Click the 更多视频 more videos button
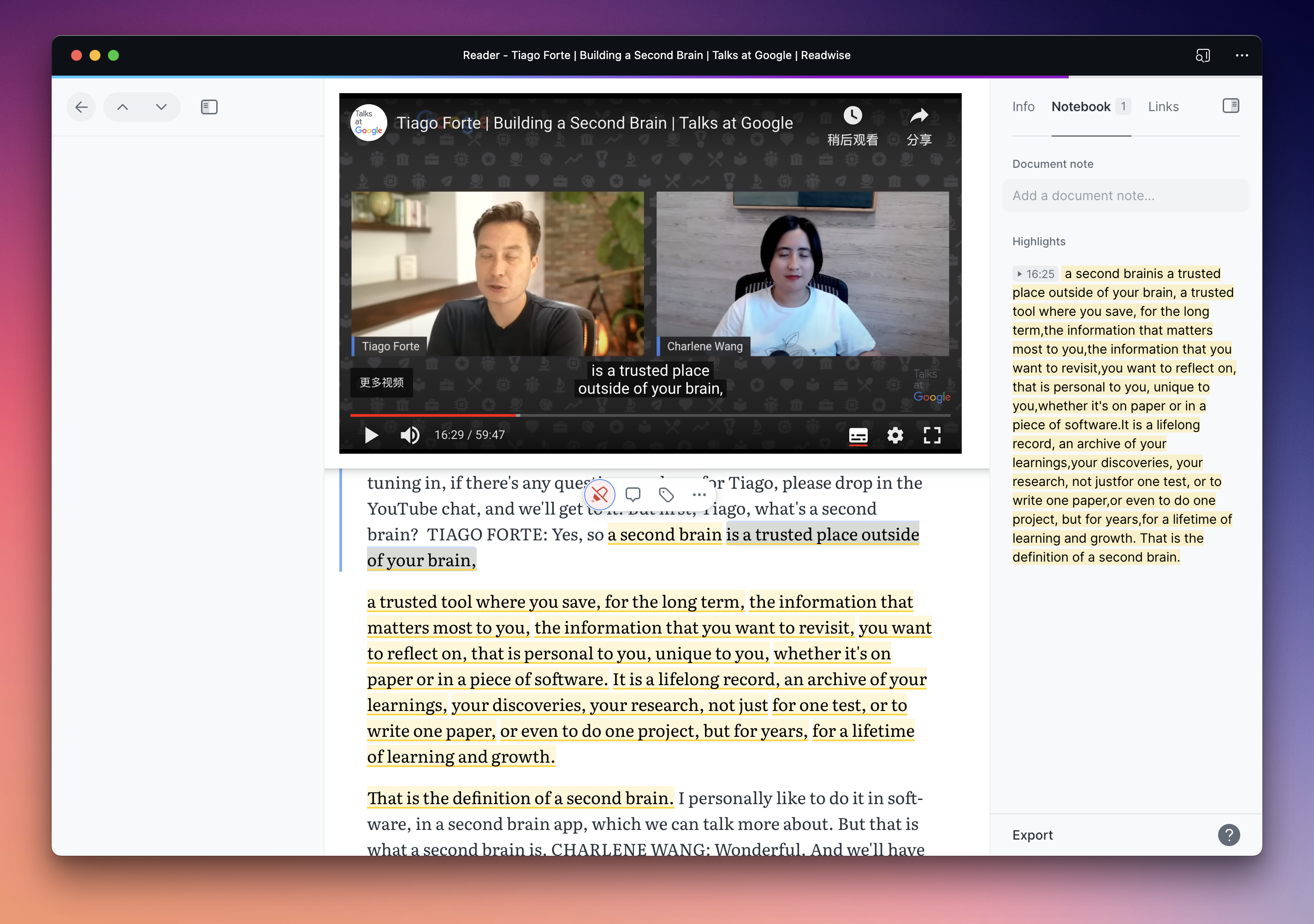The height and width of the screenshot is (924, 1314). pyautogui.click(x=382, y=382)
